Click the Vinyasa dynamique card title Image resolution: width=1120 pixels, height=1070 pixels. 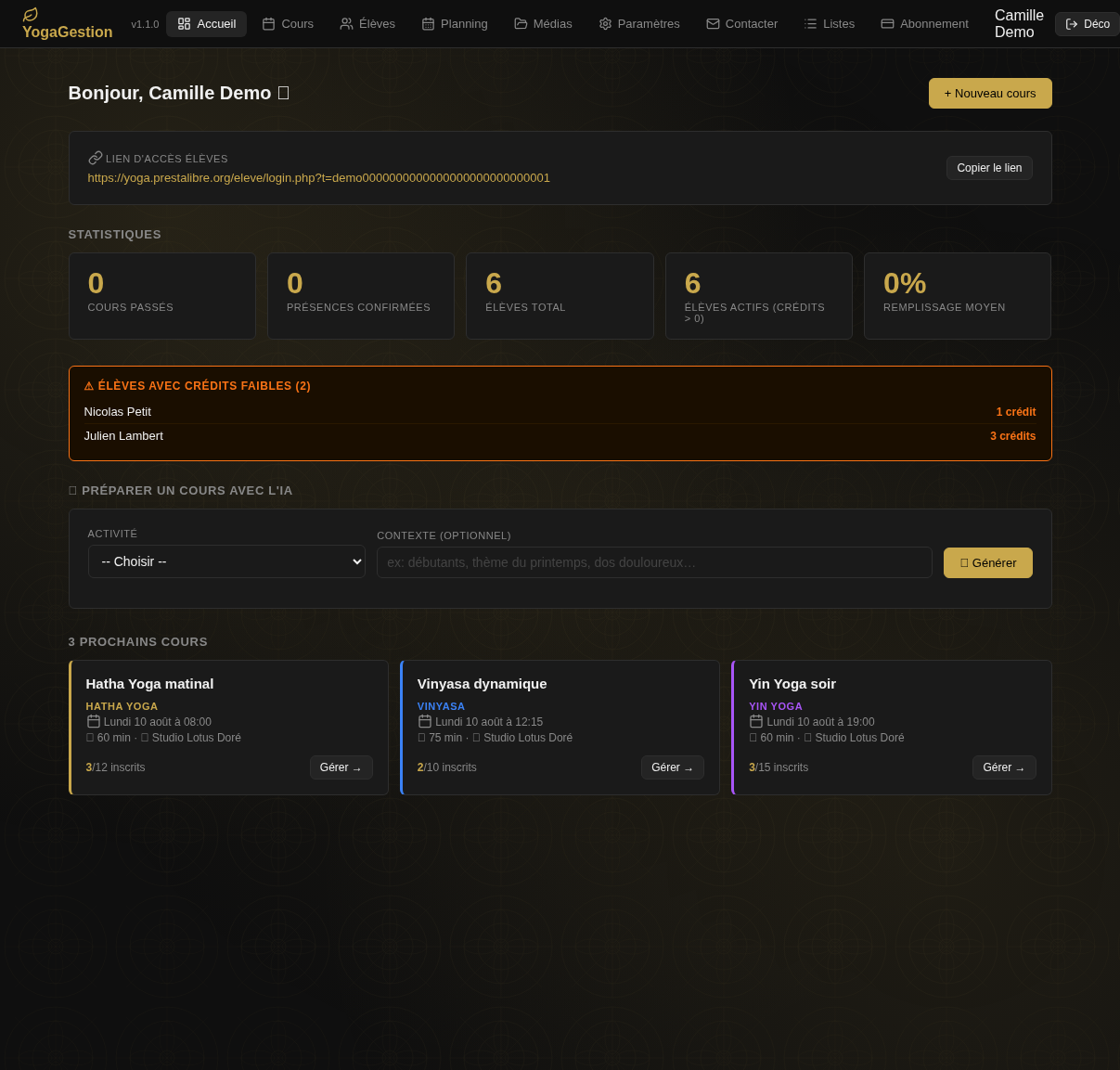483,684
